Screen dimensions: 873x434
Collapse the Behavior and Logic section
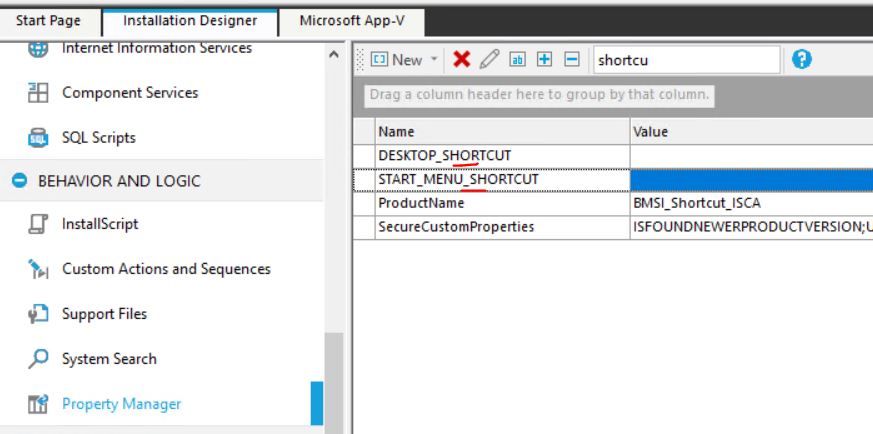(18, 181)
